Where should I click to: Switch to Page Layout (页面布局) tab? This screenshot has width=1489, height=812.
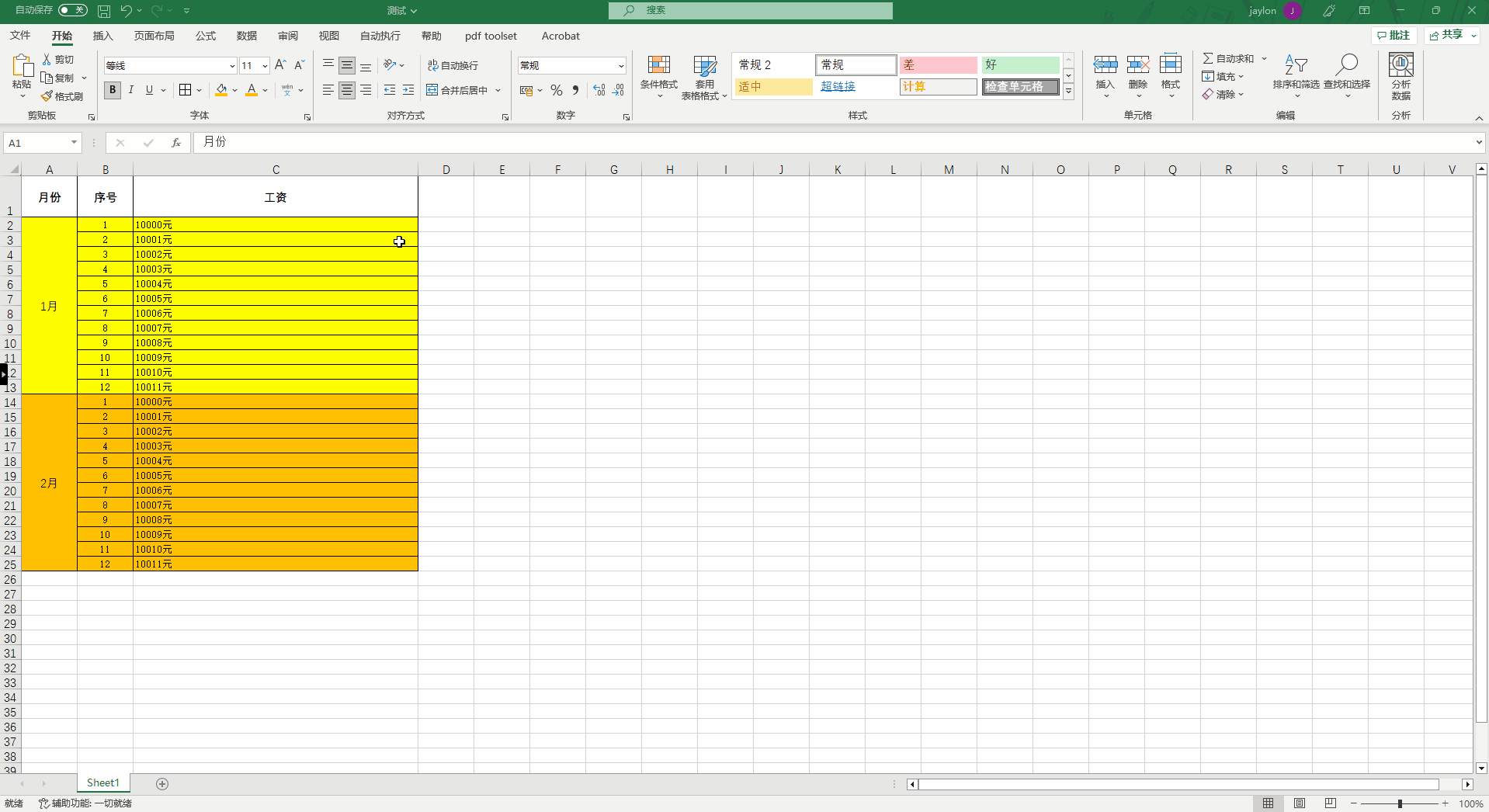154,36
